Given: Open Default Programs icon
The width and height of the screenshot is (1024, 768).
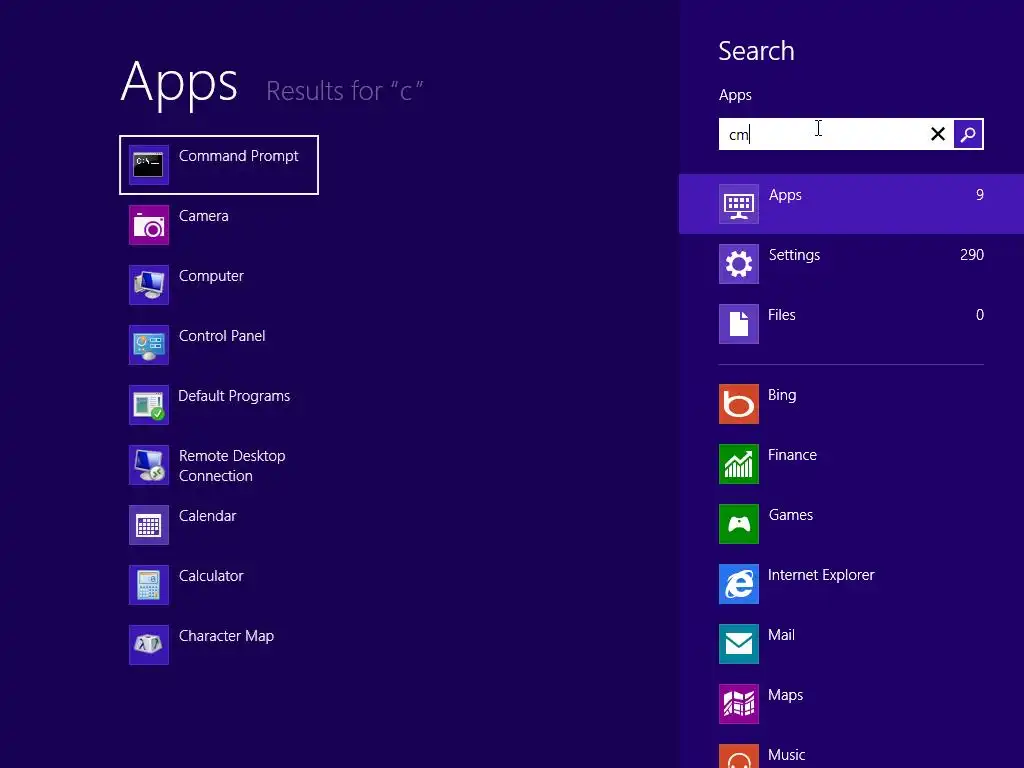Looking at the screenshot, I should [x=149, y=405].
